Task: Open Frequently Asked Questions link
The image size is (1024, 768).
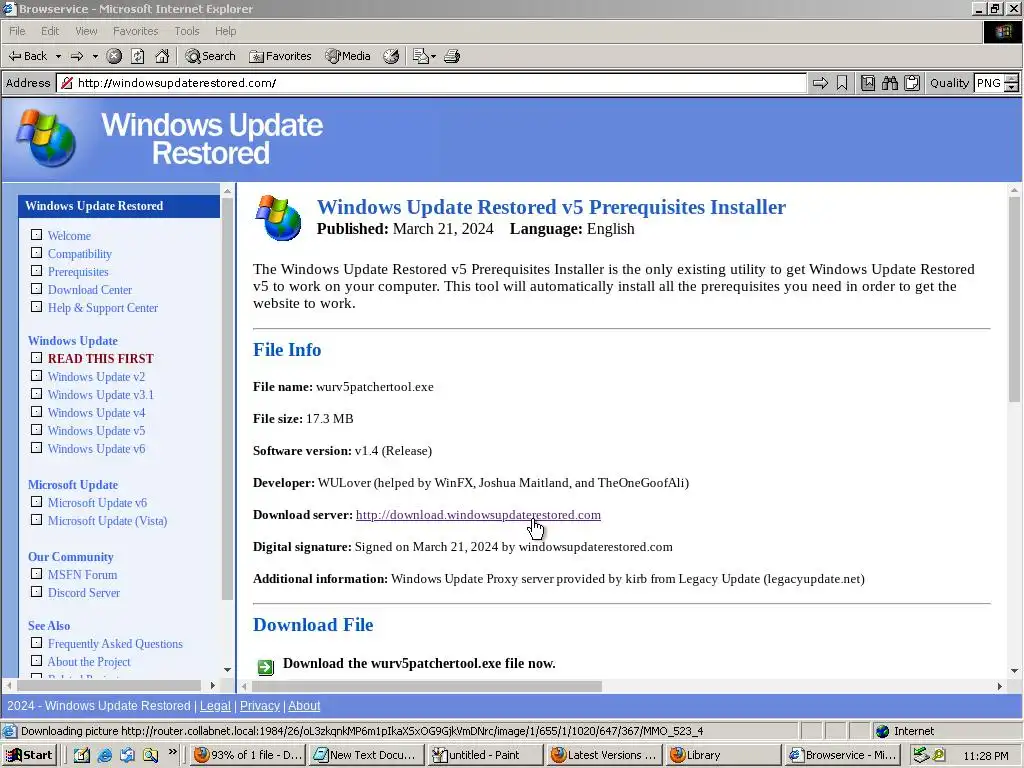Action: [115, 644]
